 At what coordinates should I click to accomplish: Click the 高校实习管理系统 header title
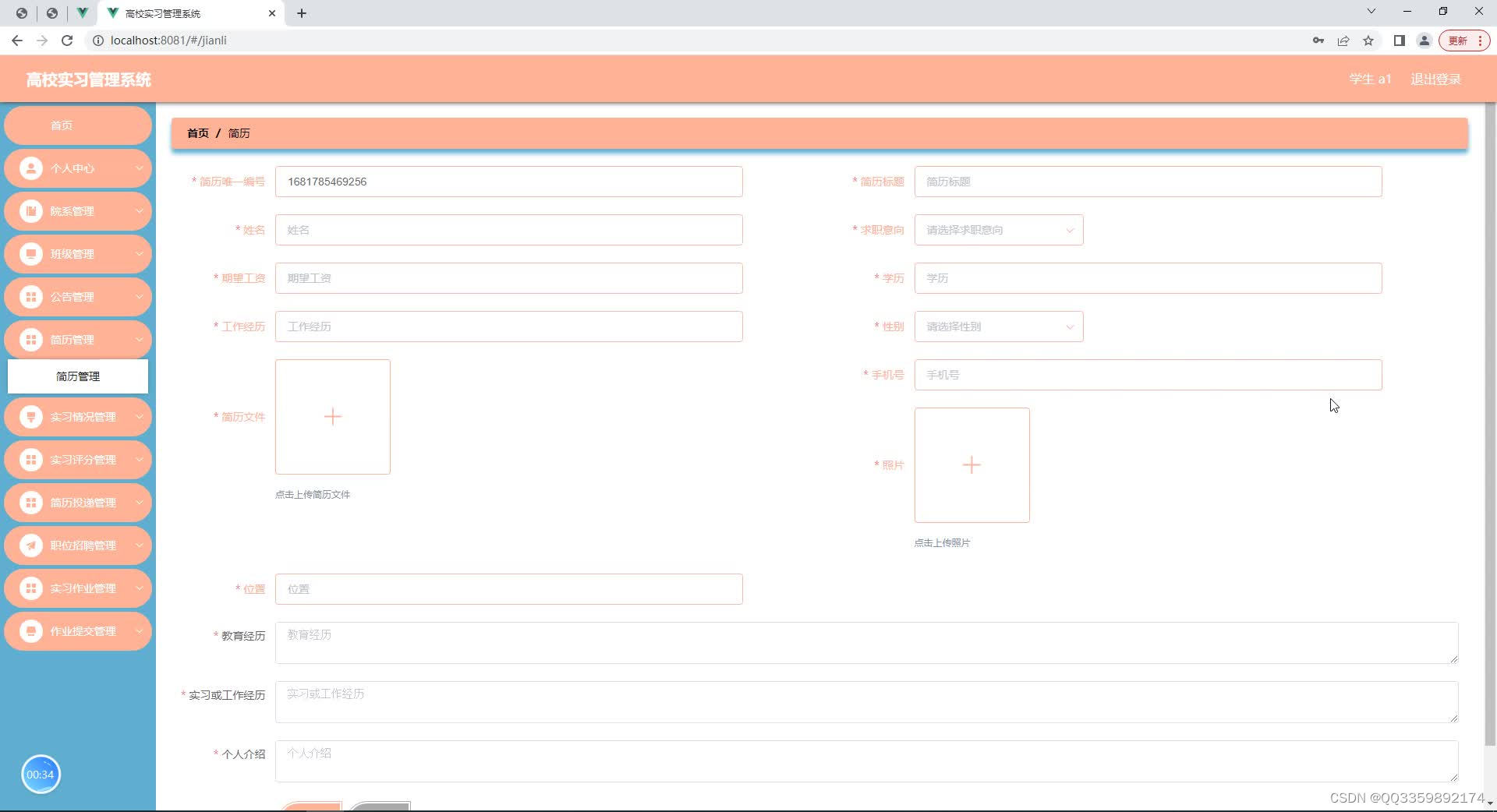coord(89,79)
